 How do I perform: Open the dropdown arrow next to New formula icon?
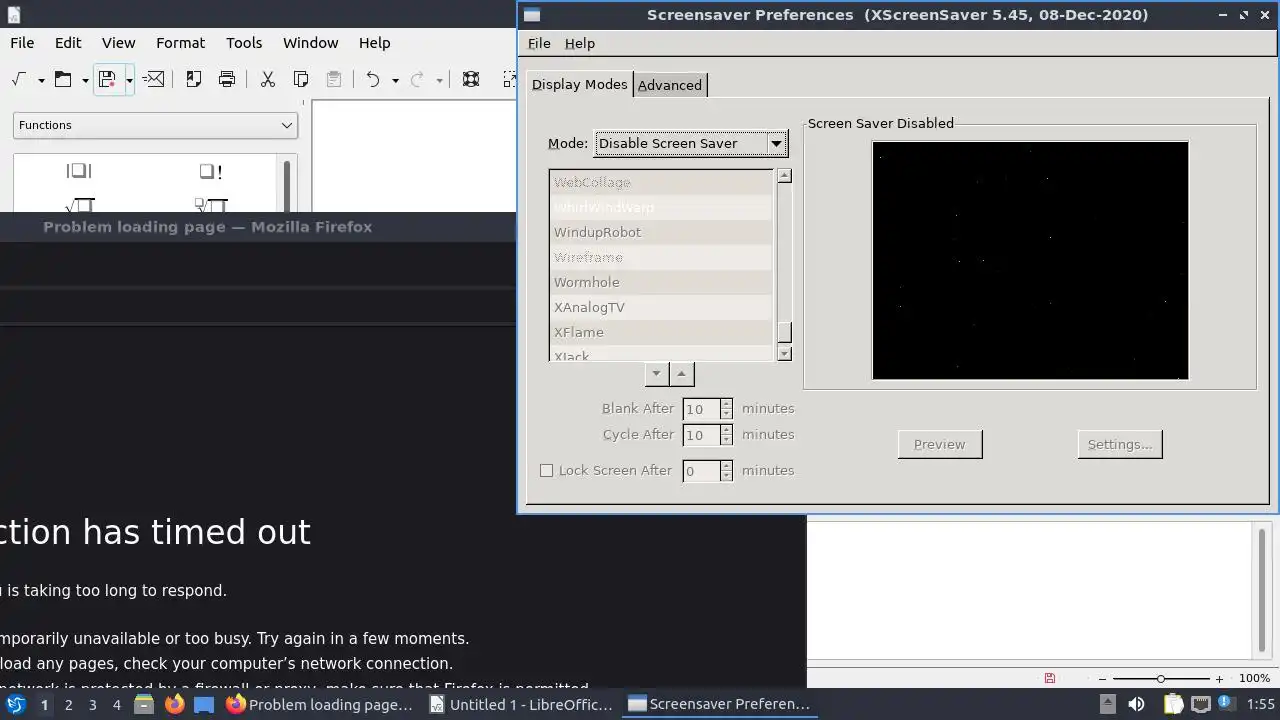click(41, 80)
